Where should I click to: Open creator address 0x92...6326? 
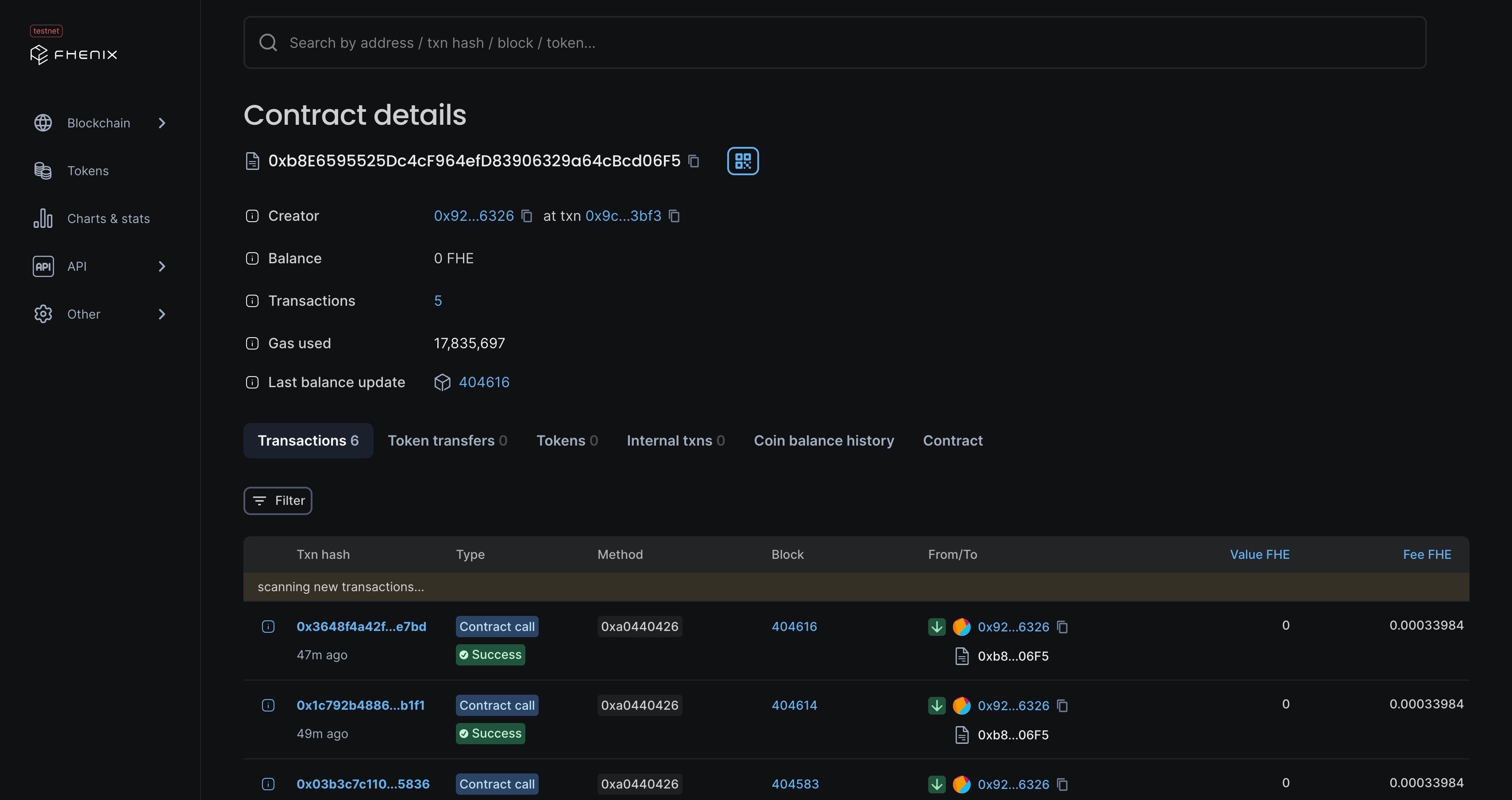pos(474,216)
